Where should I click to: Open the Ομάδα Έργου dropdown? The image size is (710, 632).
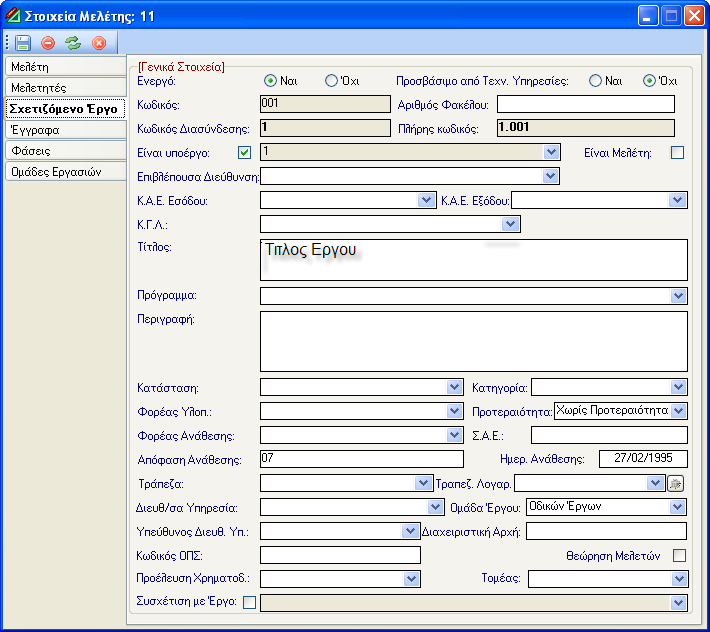pyautogui.click(x=677, y=507)
